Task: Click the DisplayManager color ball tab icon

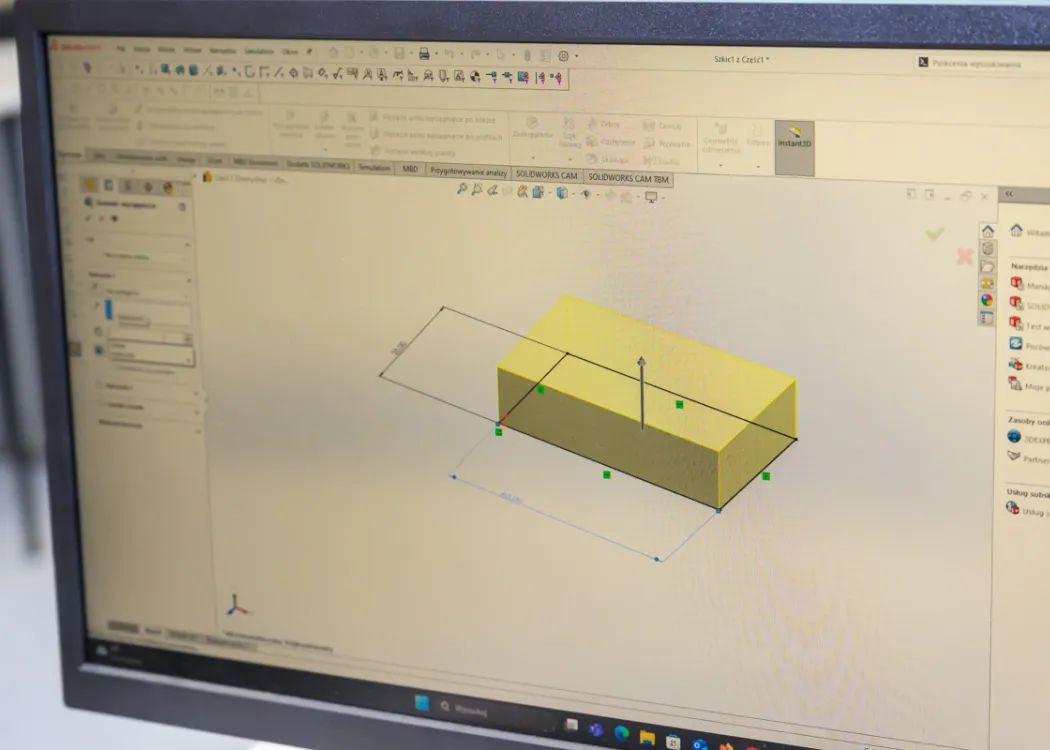Action: point(167,188)
